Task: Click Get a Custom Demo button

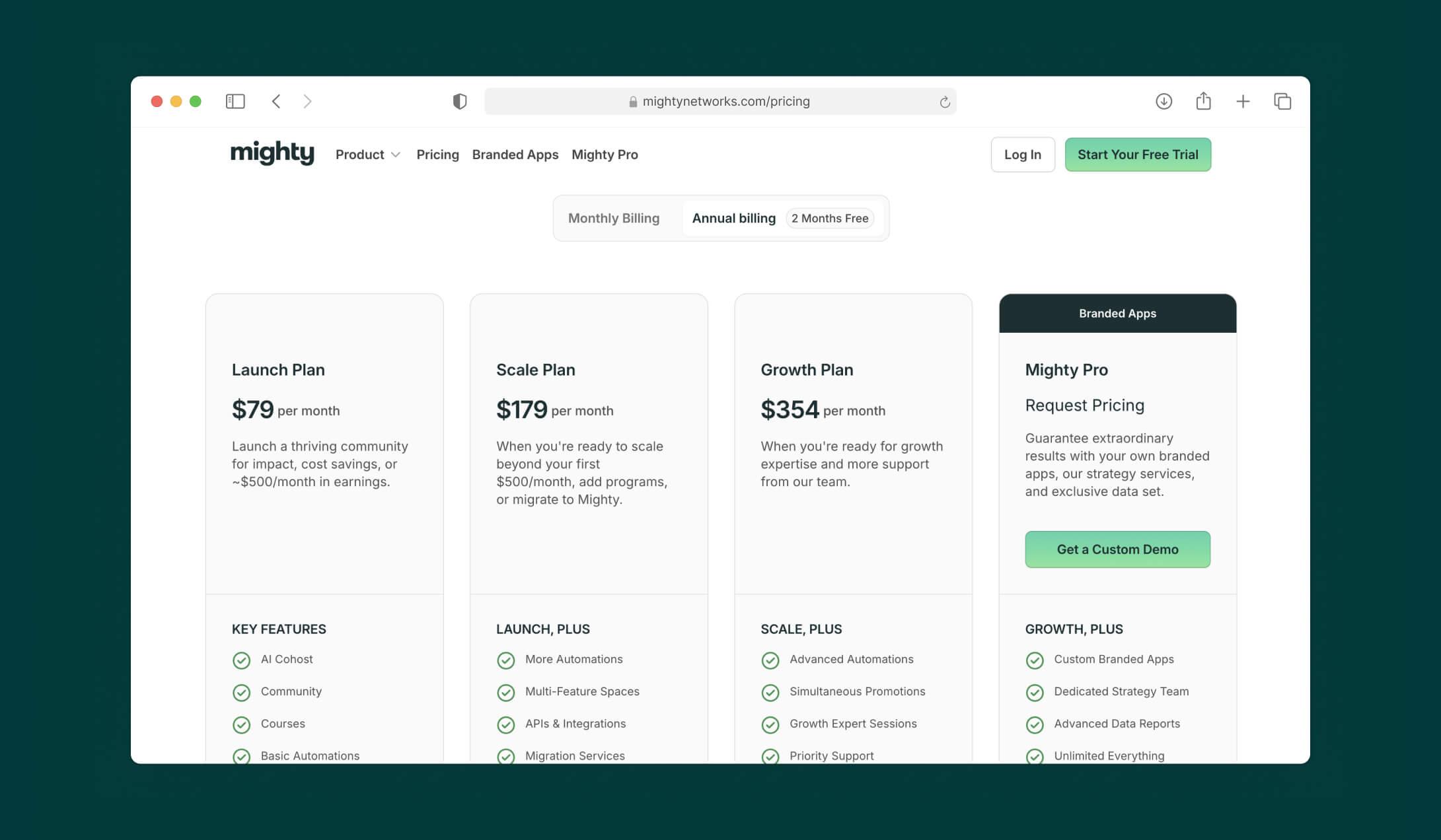Action: pyautogui.click(x=1117, y=549)
